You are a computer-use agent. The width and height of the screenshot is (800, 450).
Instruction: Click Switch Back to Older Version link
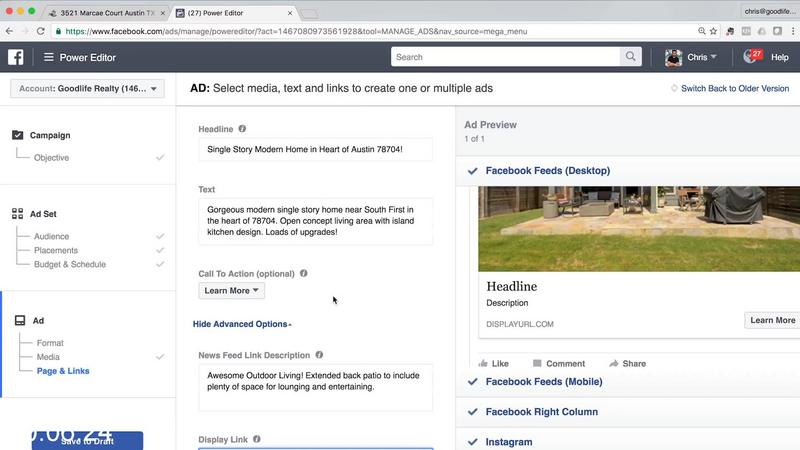(735, 88)
